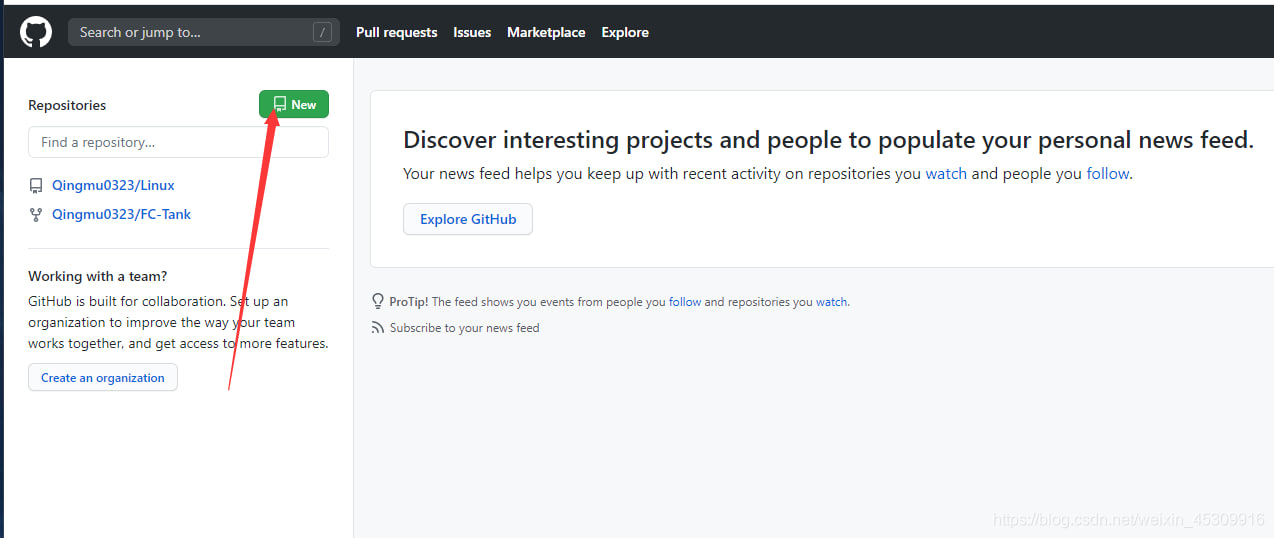
Task: Focus the Search or jump to field
Action: click(204, 32)
